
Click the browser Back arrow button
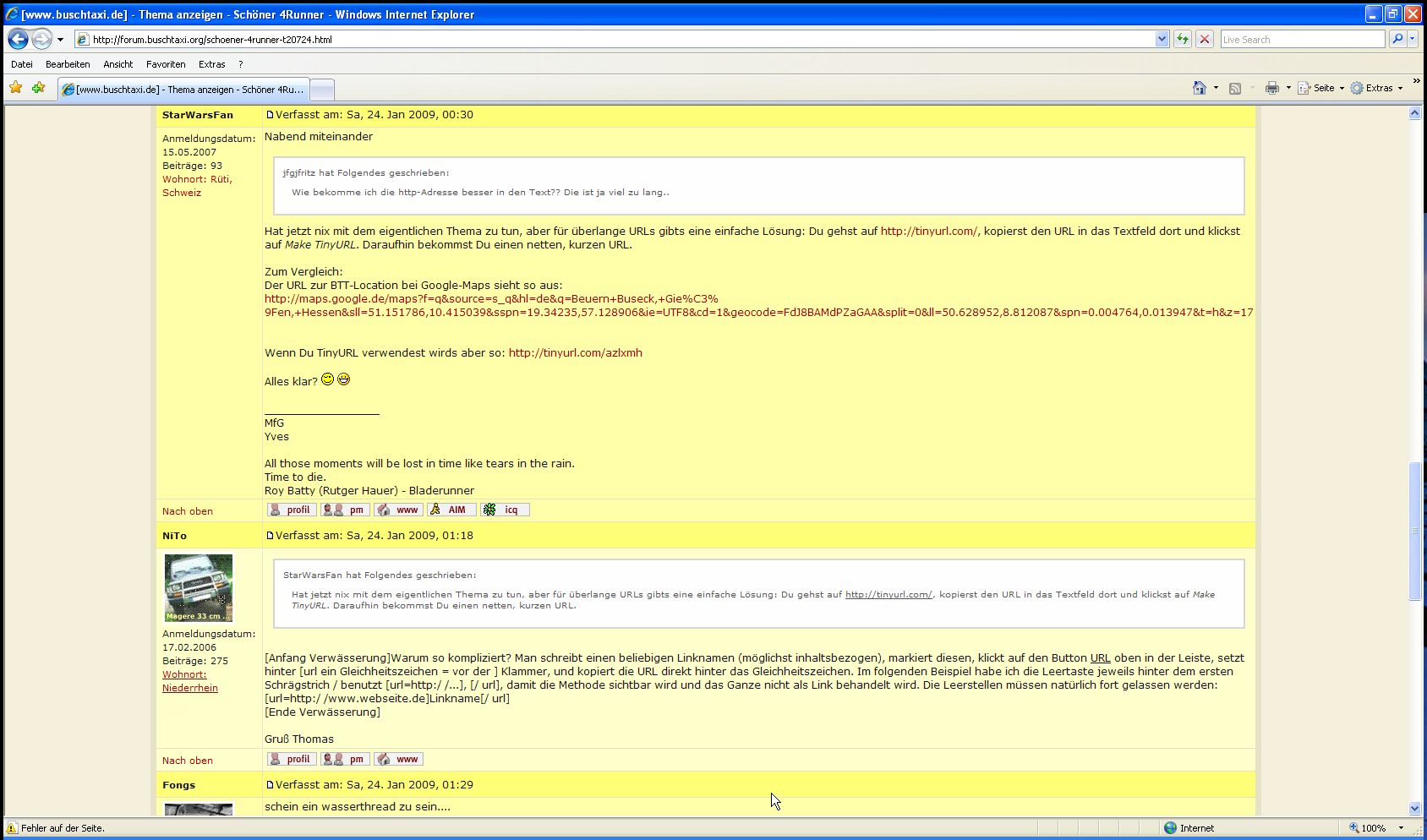(18, 39)
